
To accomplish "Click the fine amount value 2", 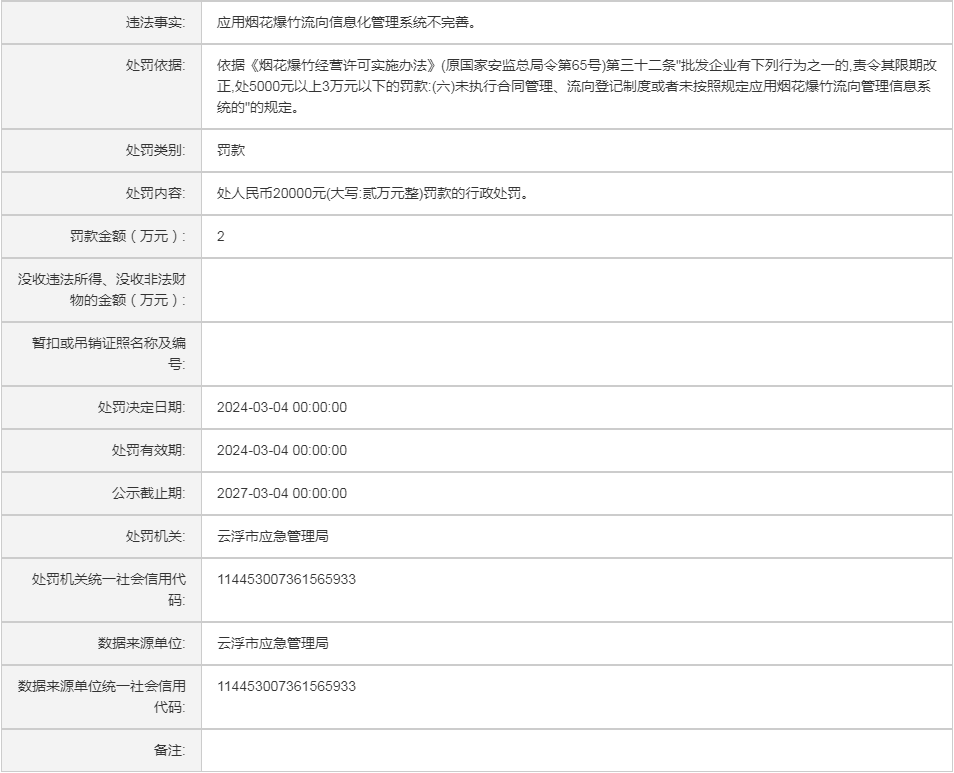I will tap(221, 236).
